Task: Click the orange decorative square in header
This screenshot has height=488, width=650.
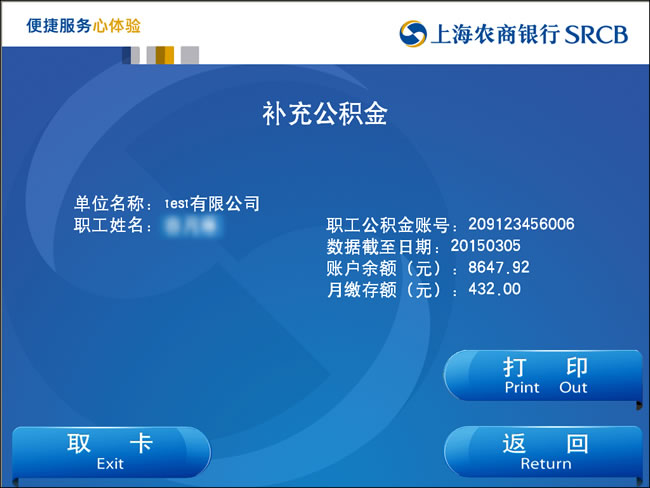Action: 167,55
